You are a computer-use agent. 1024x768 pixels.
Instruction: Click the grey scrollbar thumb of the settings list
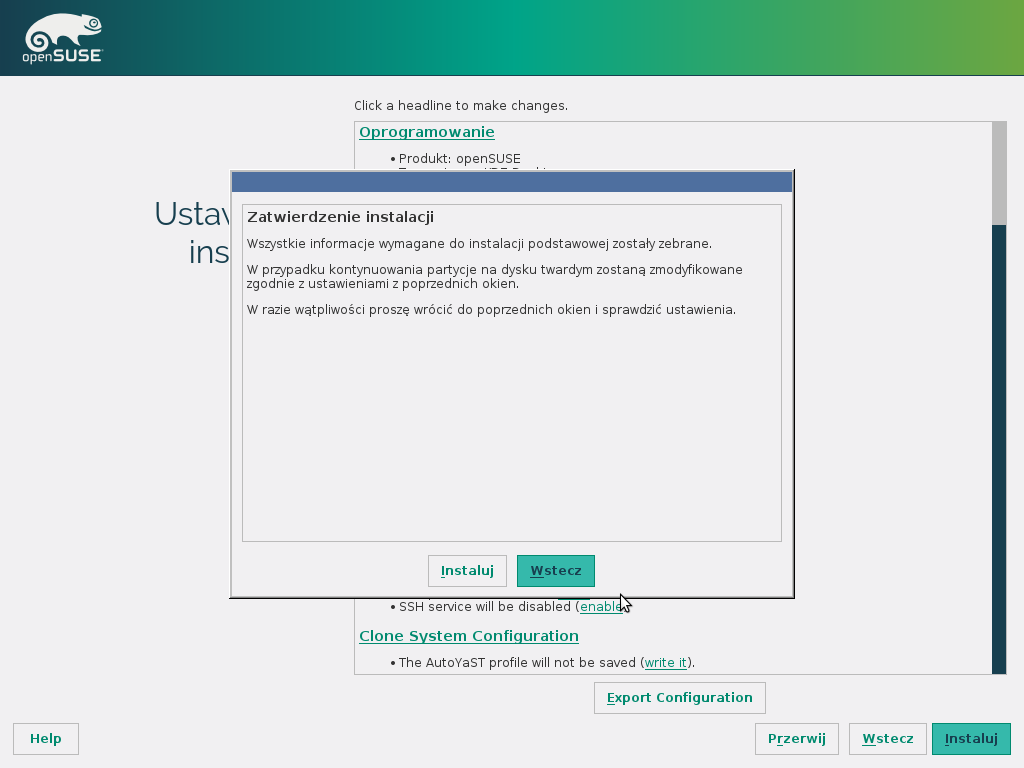coord(998,173)
